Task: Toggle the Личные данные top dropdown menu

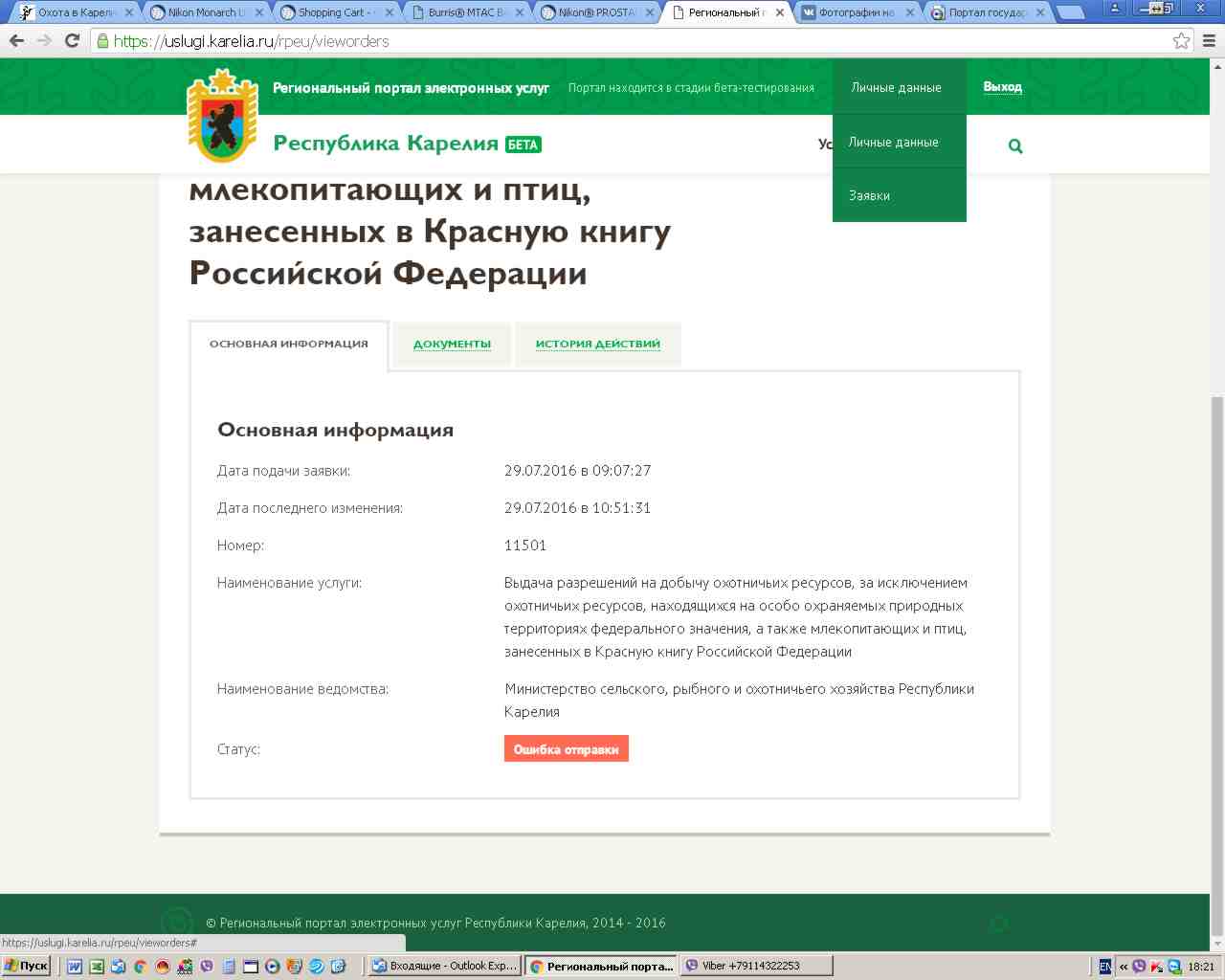Action: [896, 87]
